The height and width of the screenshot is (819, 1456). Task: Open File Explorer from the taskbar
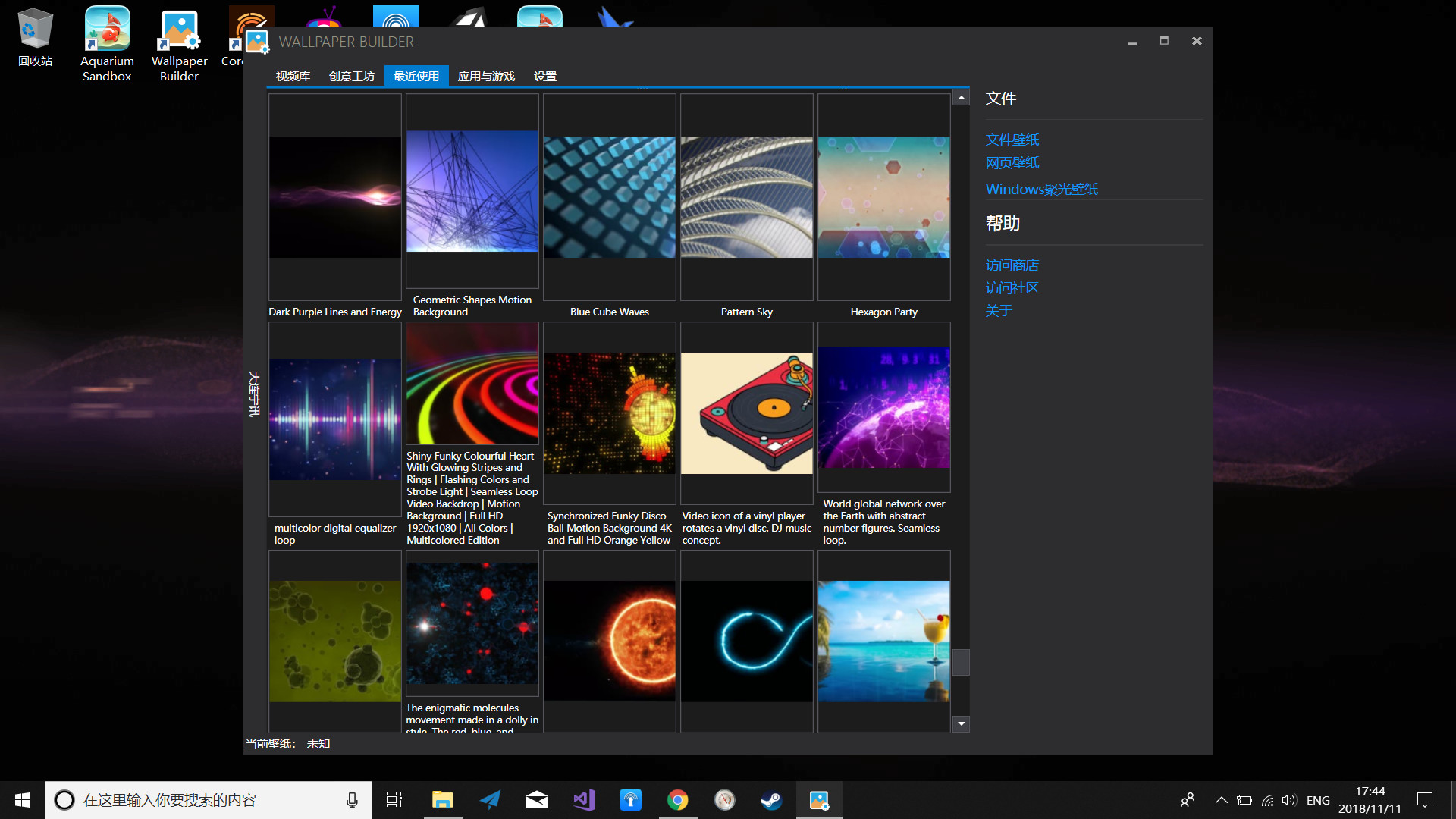pos(443,799)
